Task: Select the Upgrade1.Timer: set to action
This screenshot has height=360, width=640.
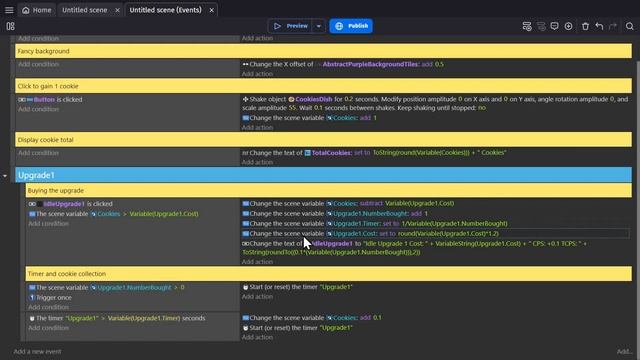Action: [x=375, y=224]
